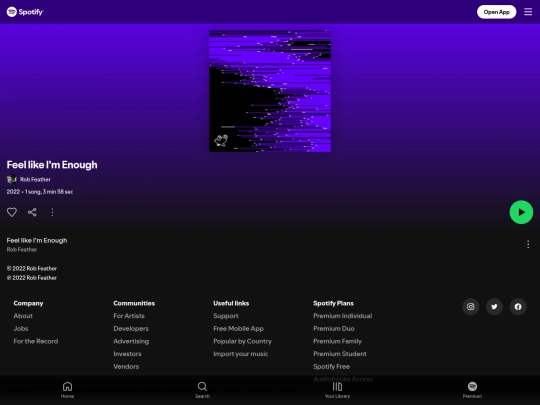Open Spotify's Instagram page icon
540x405 pixels.
(470, 307)
